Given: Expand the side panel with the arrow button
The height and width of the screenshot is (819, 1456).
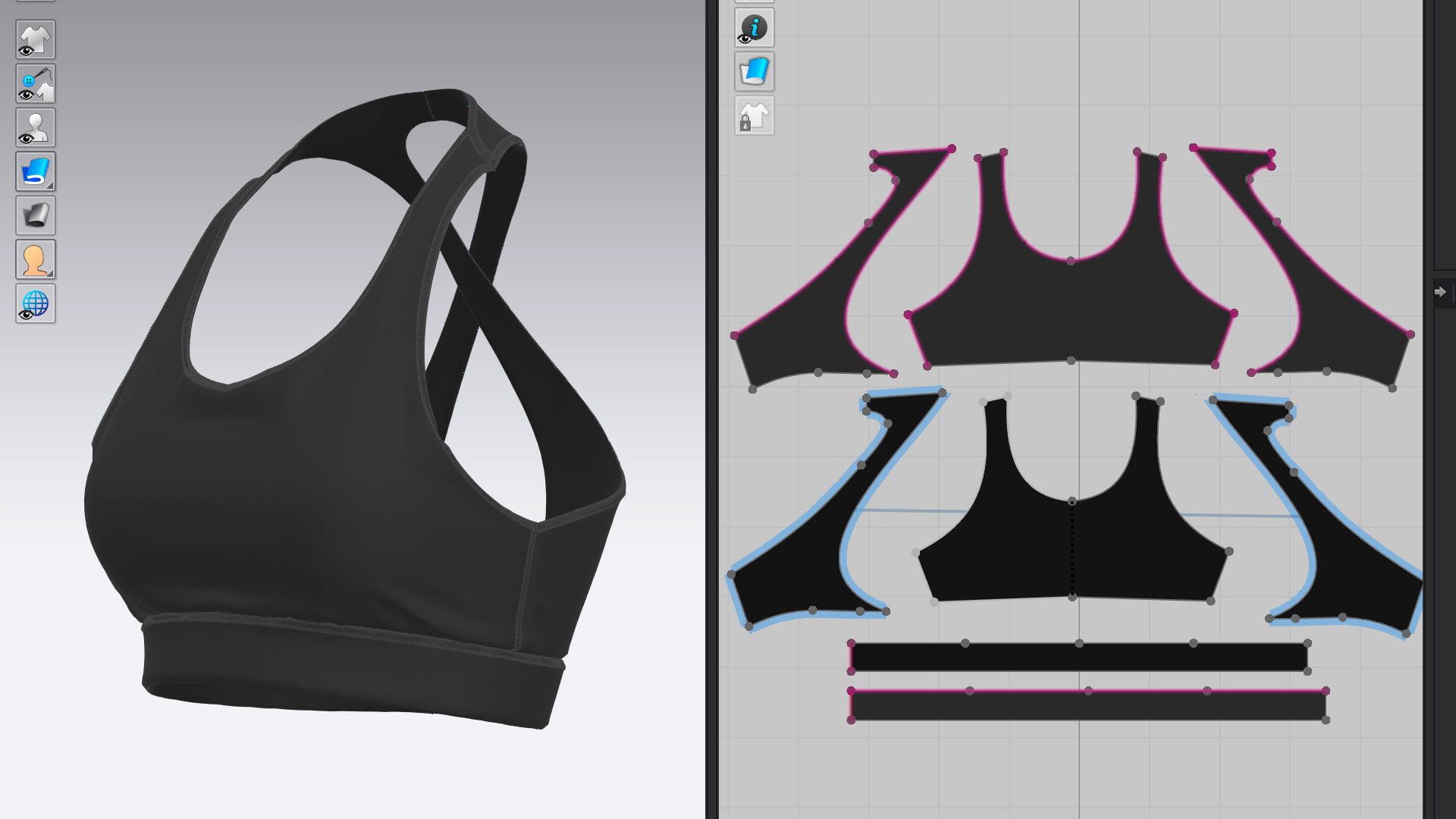Looking at the screenshot, I should (x=1441, y=292).
